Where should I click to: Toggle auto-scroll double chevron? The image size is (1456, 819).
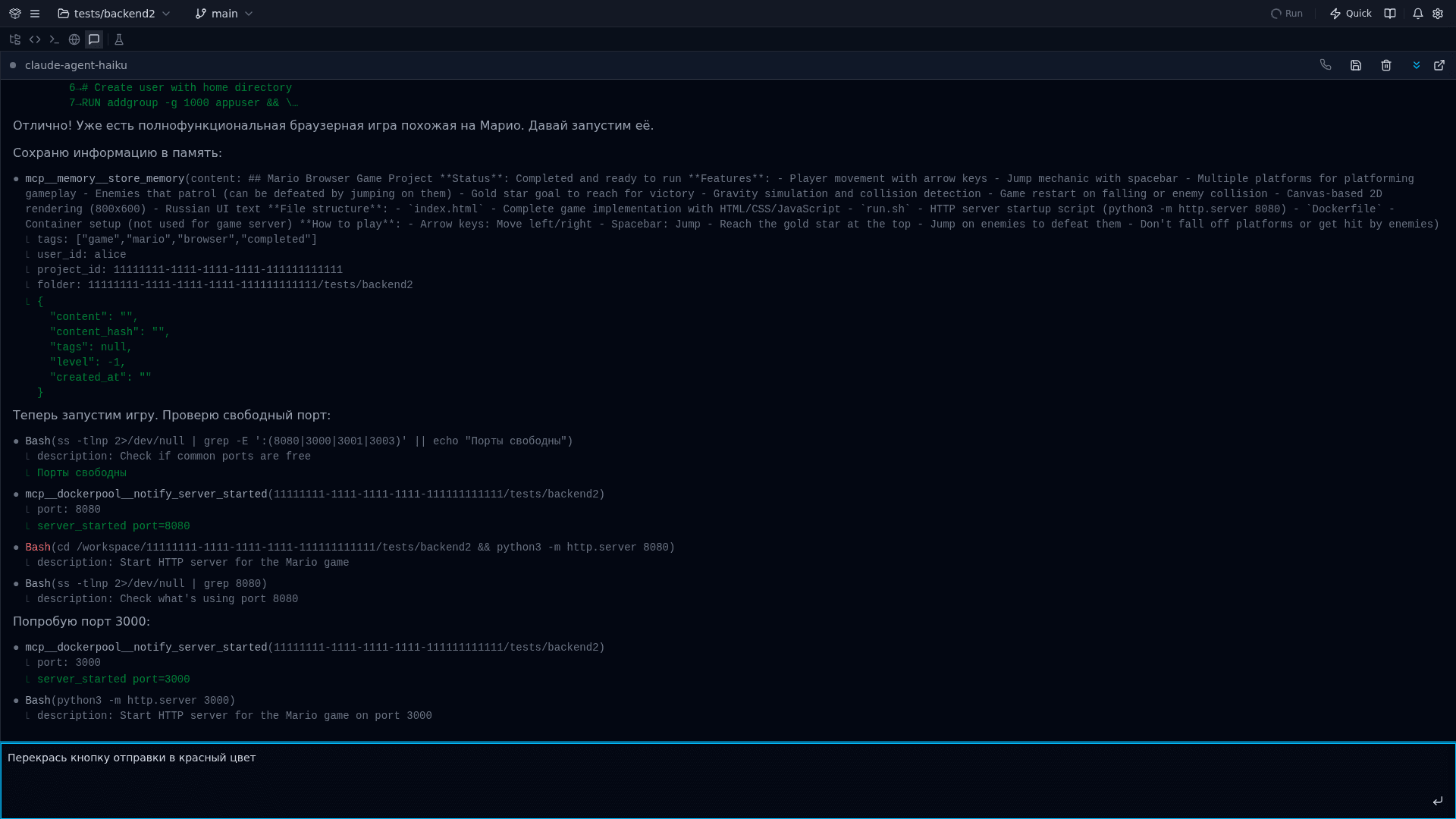tap(1417, 65)
